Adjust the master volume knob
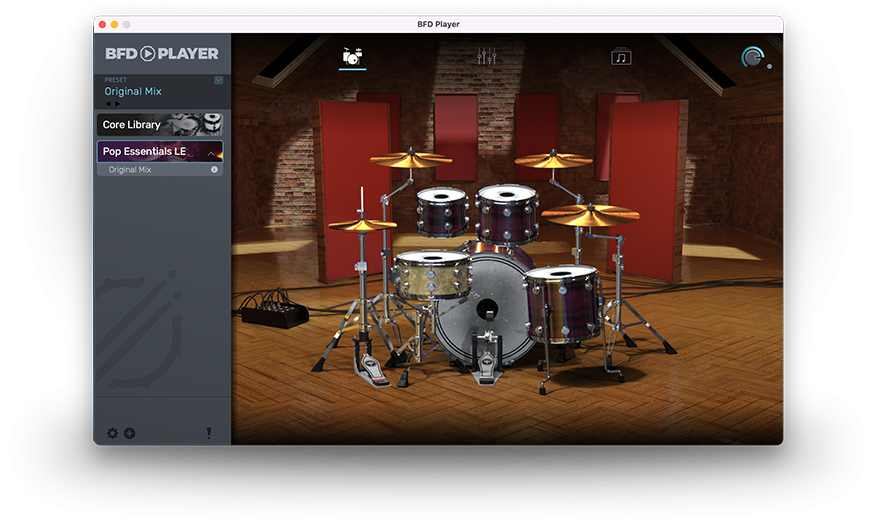 752,57
